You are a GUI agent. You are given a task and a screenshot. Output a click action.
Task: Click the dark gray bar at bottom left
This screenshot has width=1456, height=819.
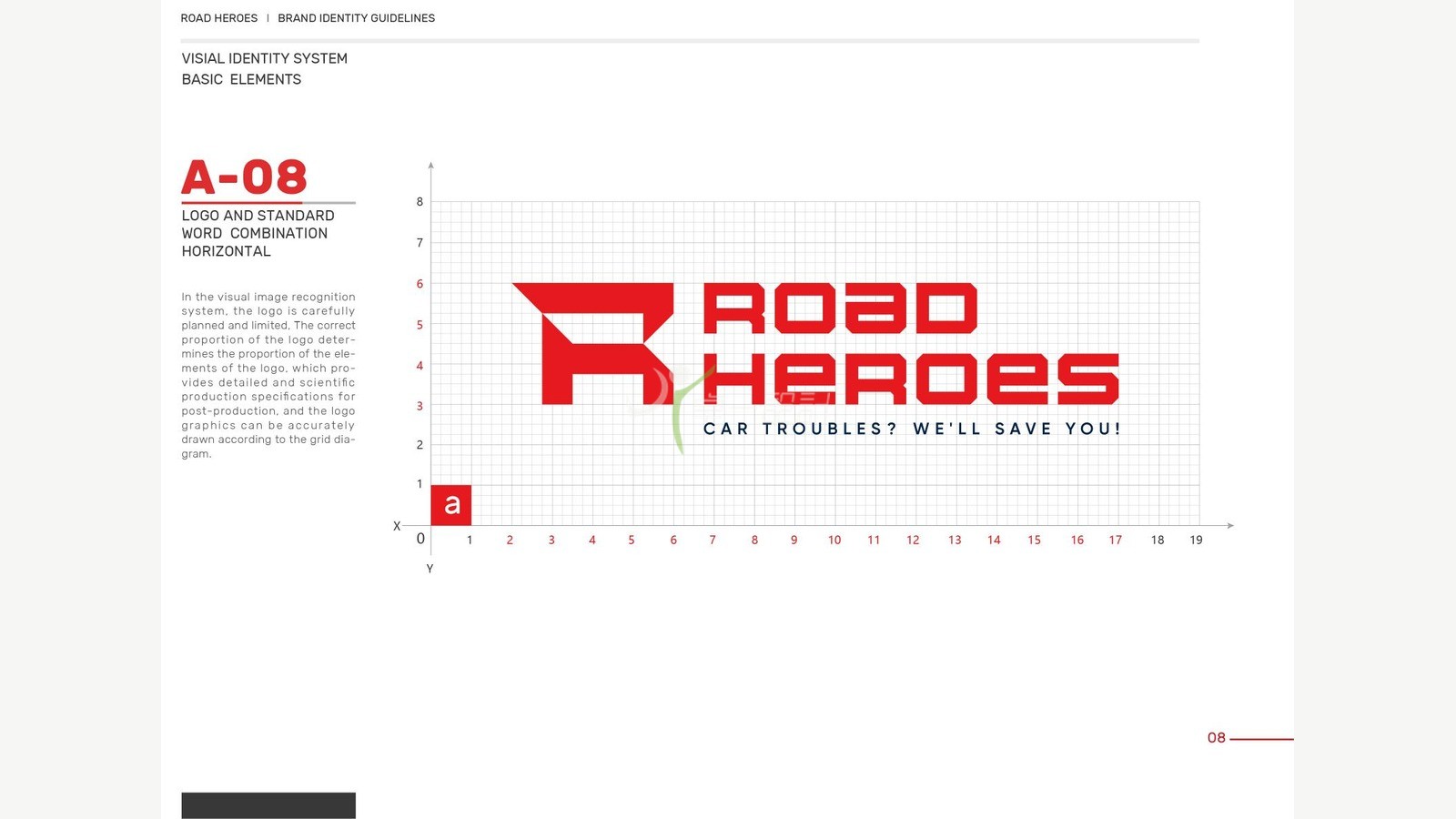(x=268, y=805)
